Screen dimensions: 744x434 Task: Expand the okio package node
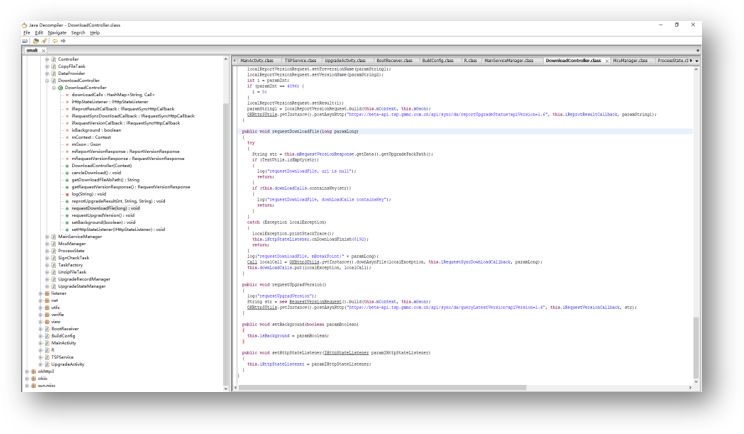coord(27,379)
